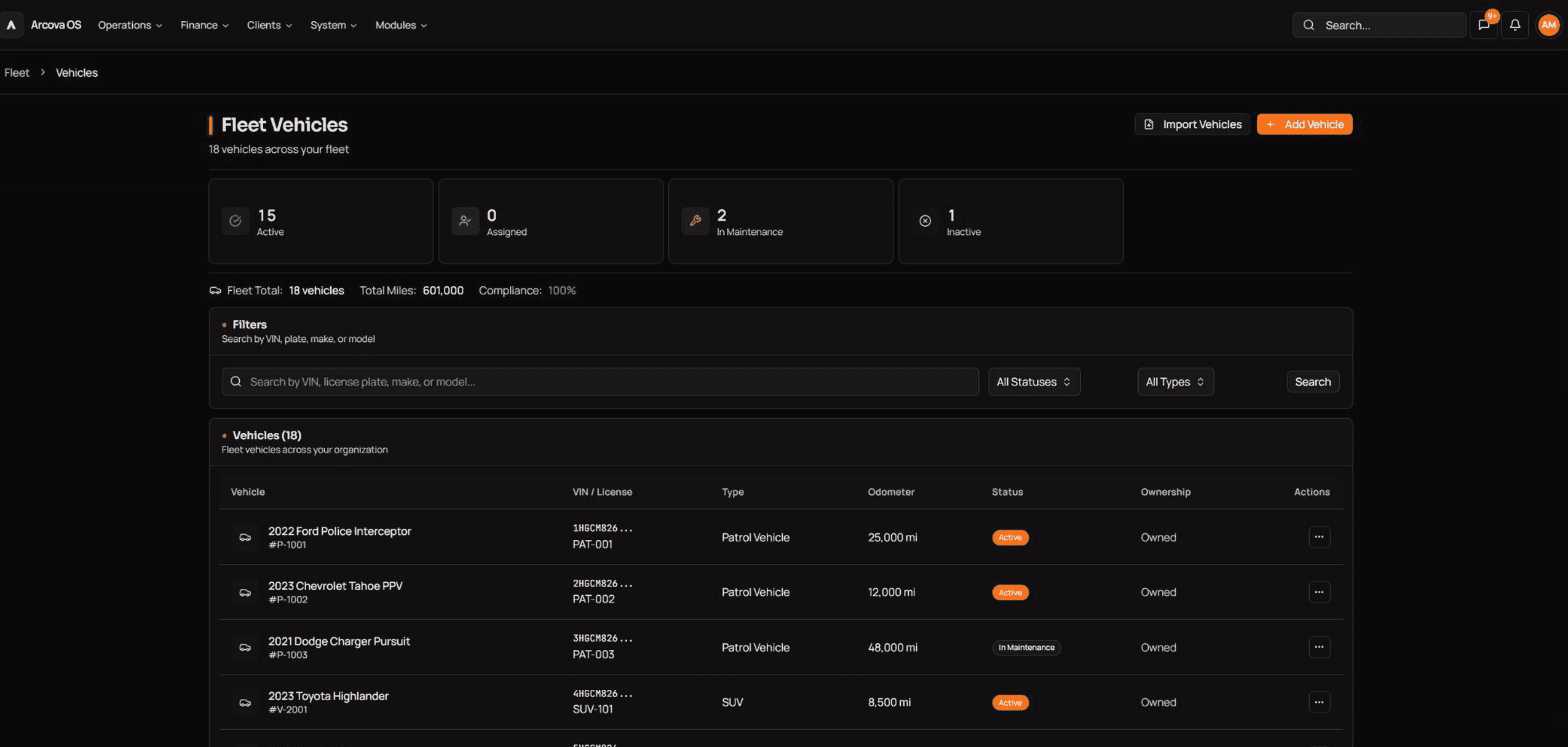Click the 8,500 mi odometer value

click(889, 702)
